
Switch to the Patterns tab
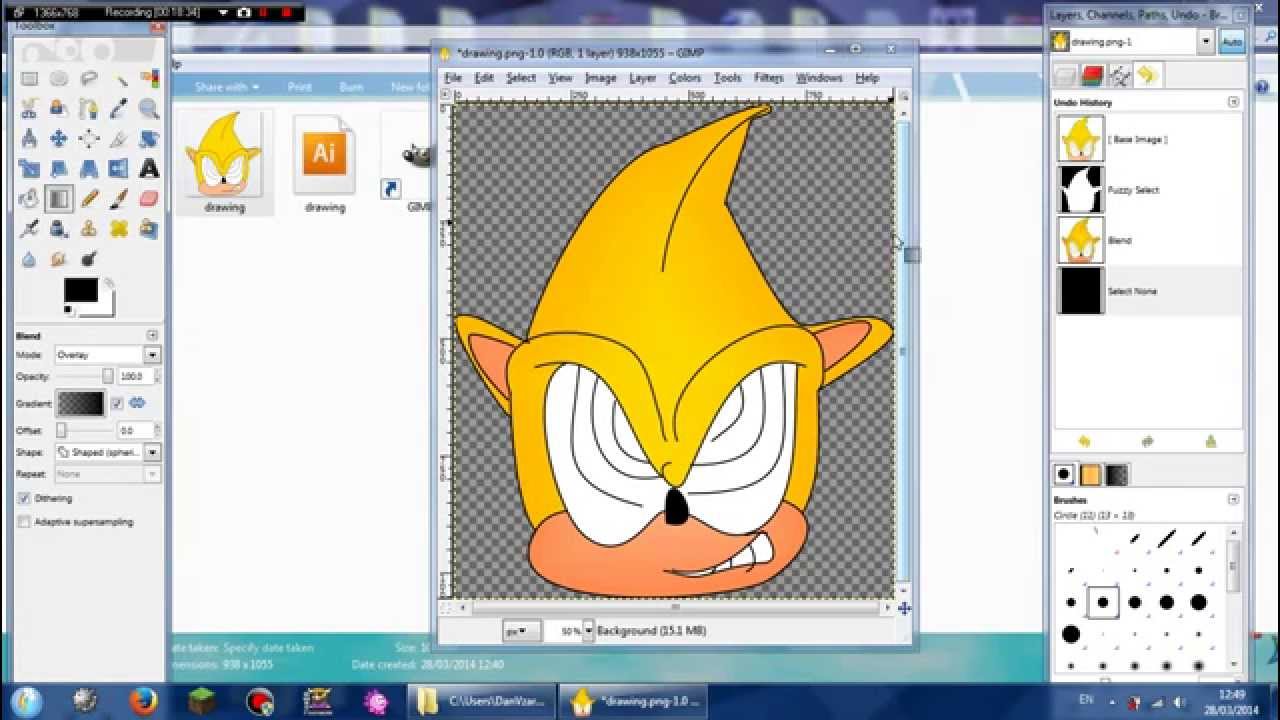1090,475
